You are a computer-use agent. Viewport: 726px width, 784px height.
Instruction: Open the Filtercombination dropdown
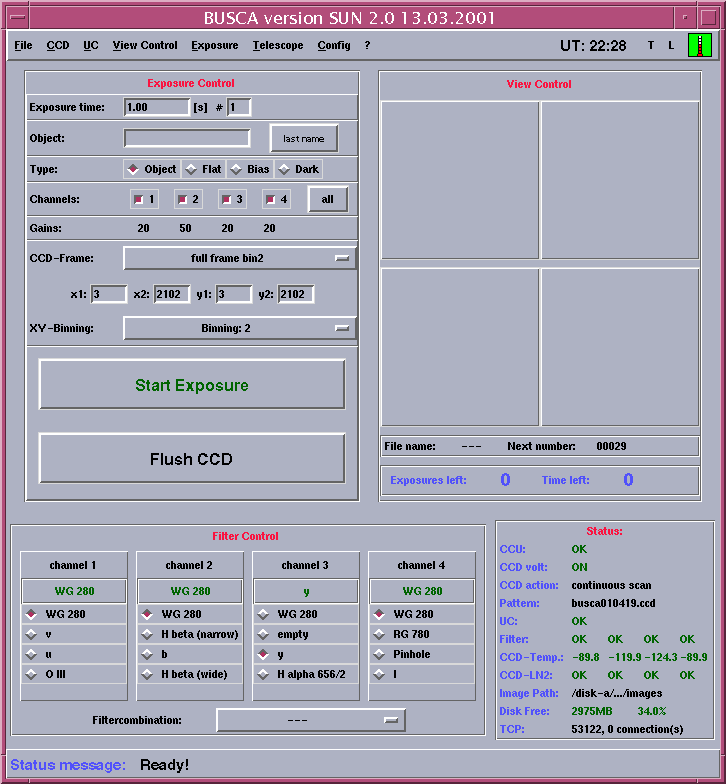point(310,720)
